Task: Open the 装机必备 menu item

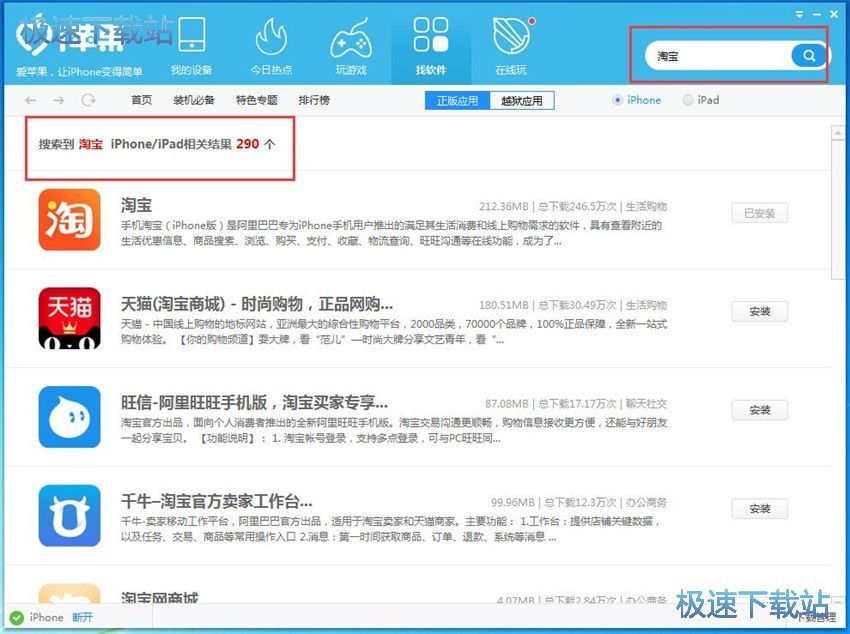Action: pos(194,100)
